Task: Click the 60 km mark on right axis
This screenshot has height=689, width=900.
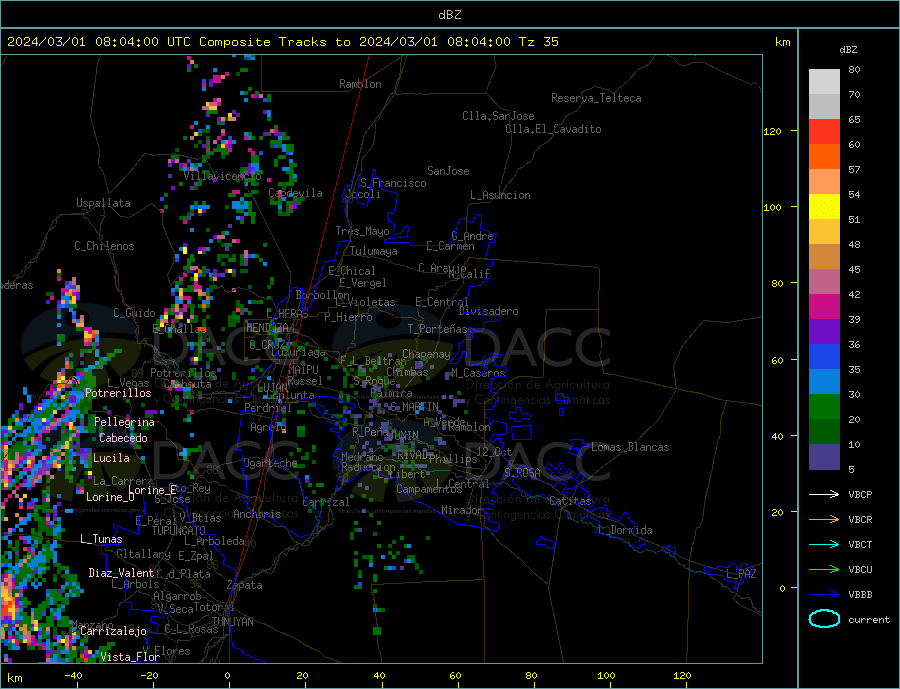Action: (x=777, y=360)
